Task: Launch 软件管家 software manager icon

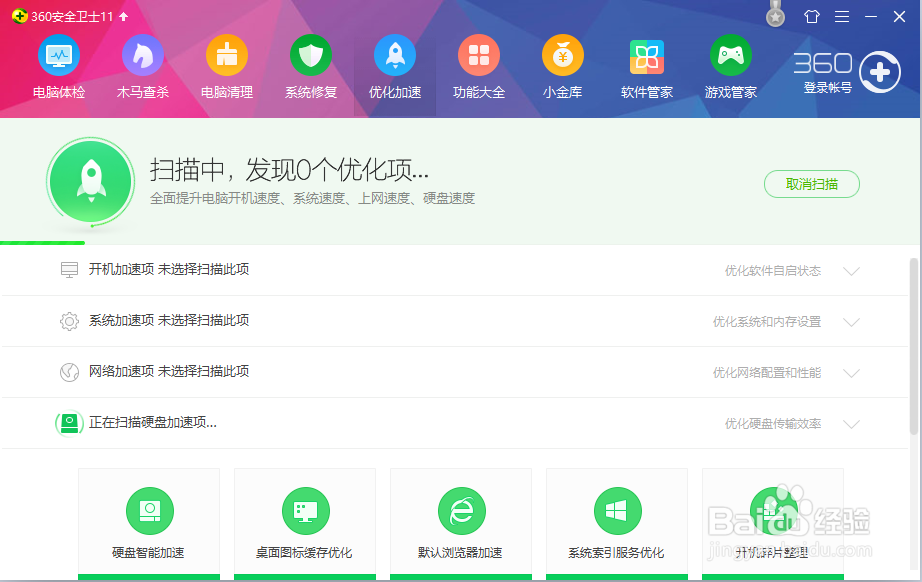Action: (x=647, y=56)
